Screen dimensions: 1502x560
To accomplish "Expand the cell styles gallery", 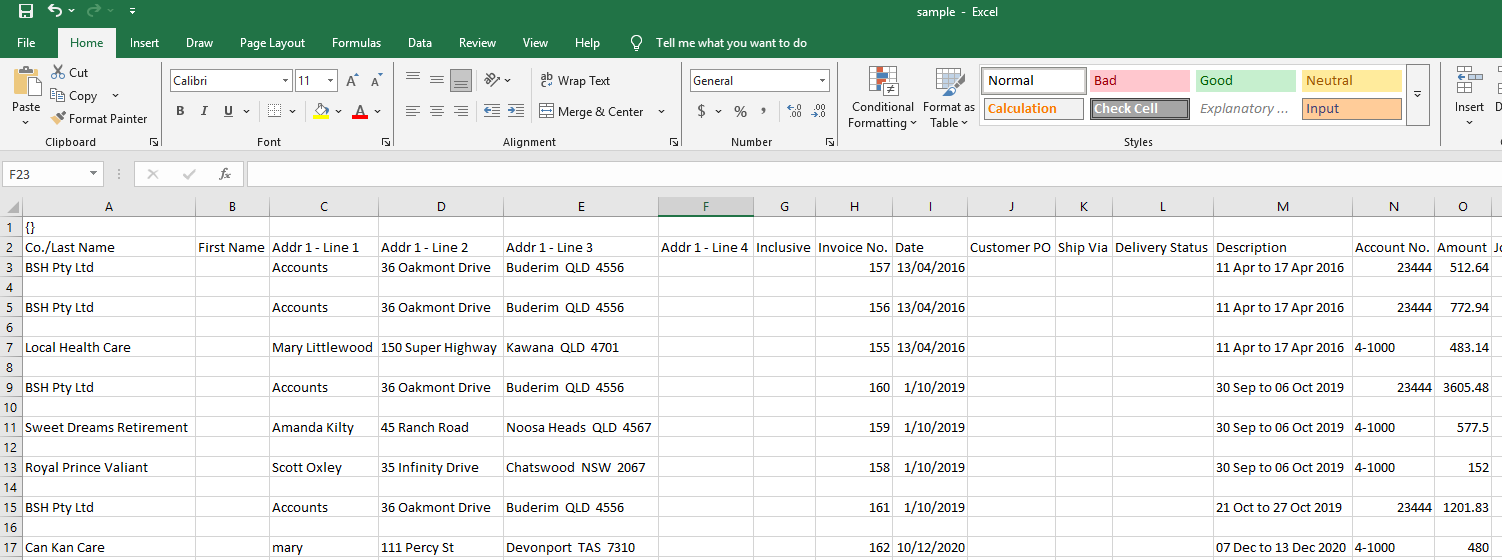I will point(1417,94).
